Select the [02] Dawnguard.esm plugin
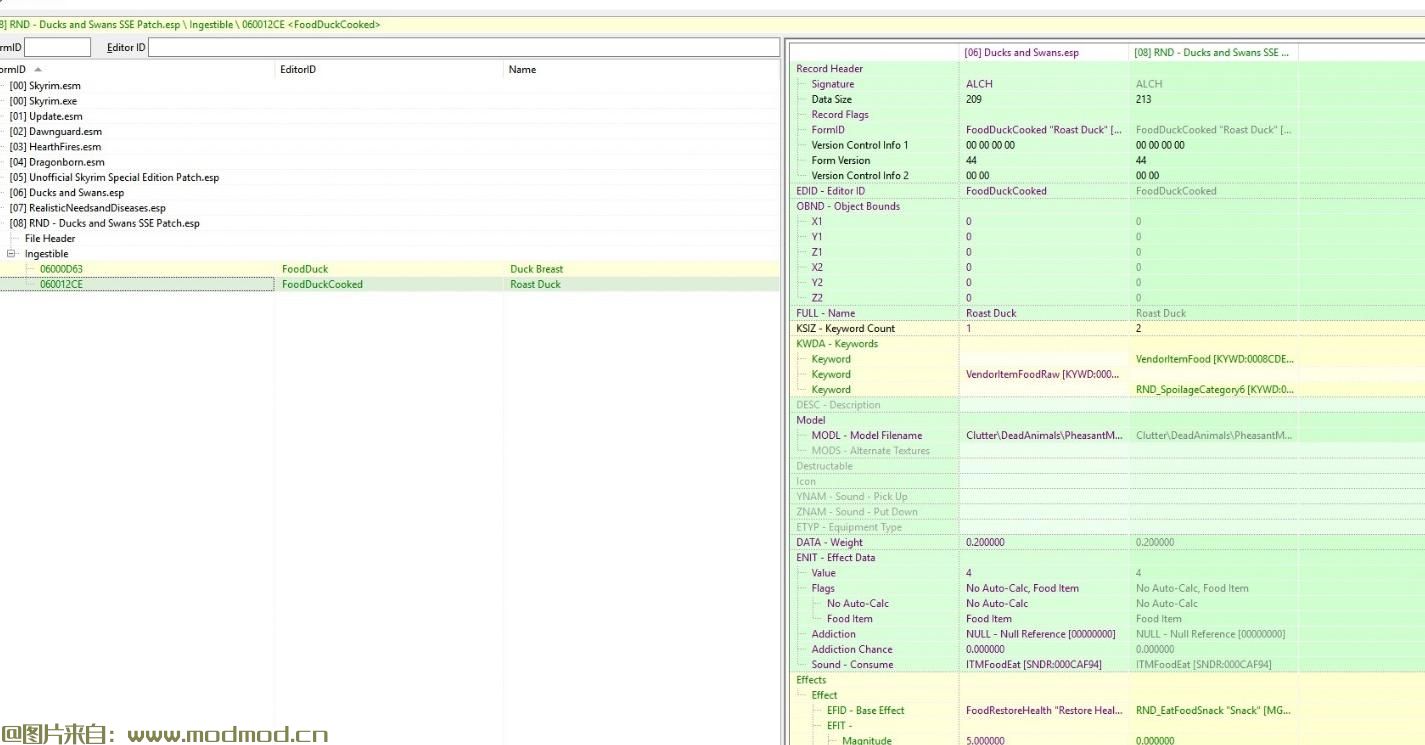This screenshot has height=745, width=1425. tap(55, 131)
